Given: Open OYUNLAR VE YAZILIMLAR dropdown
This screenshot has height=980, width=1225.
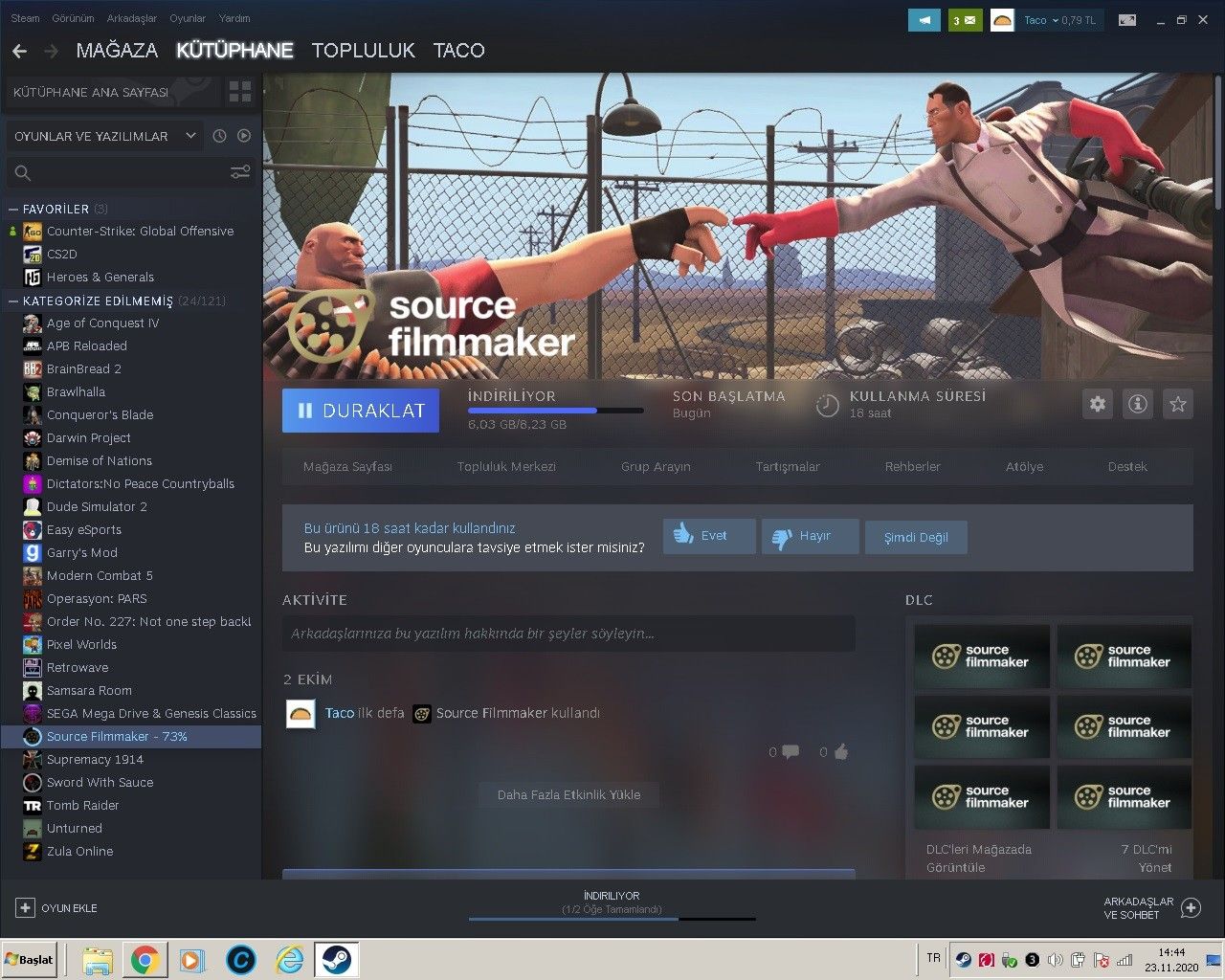Looking at the screenshot, I should tap(105, 136).
